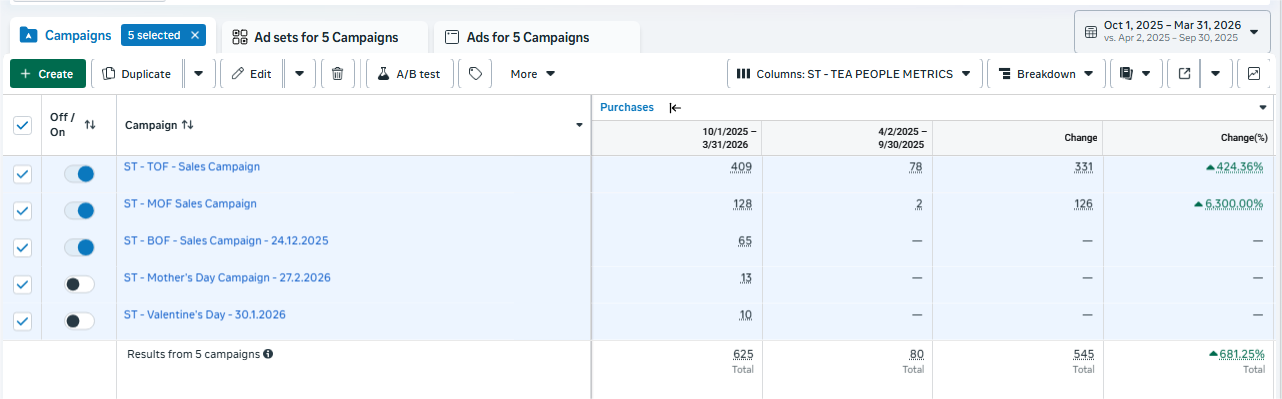Click TOF purchases value 409
Viewport: 1282px width, 399px height.
click(741, 167)
